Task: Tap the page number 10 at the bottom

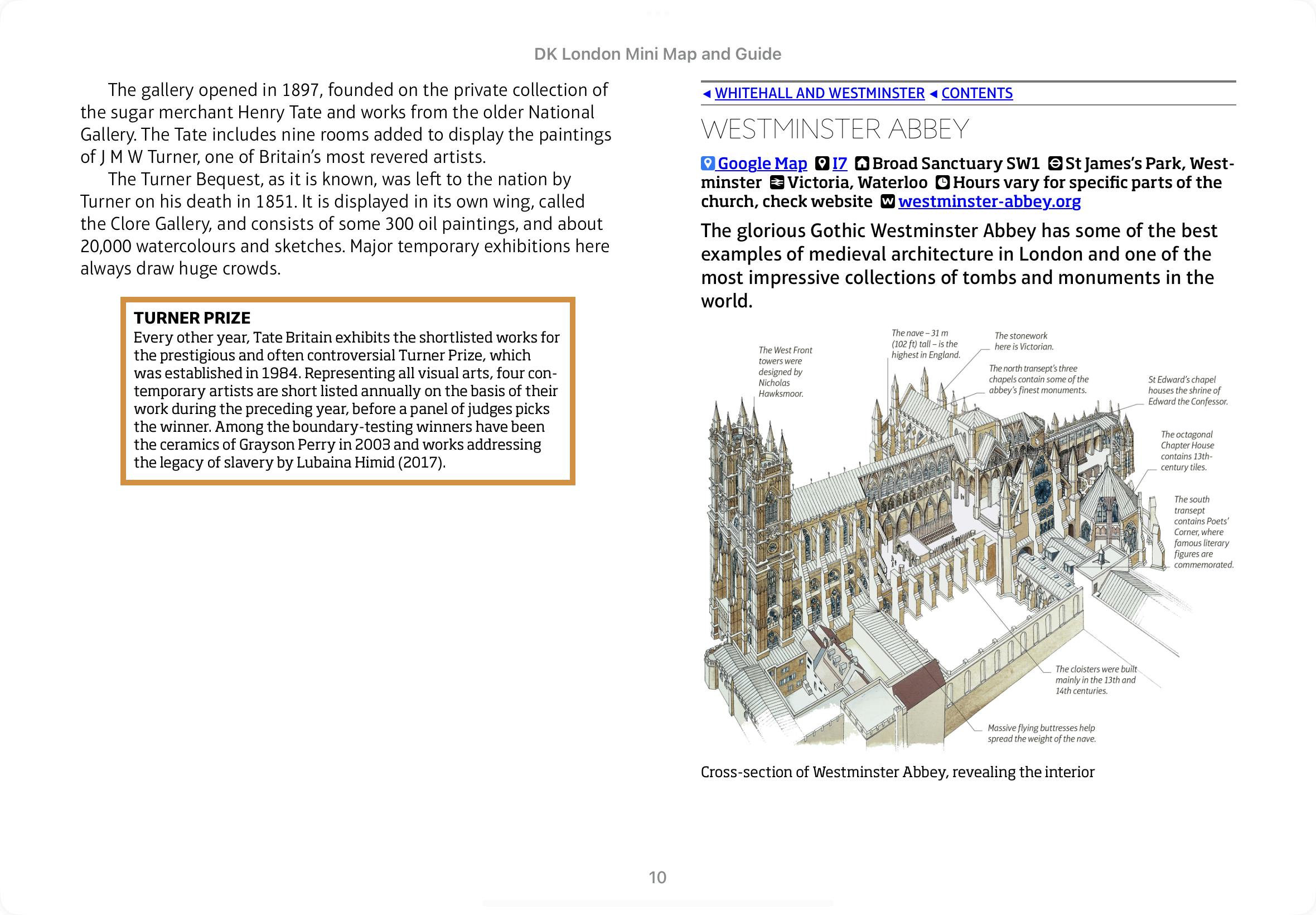Action: pyautogui.click(x=657, y=877)
